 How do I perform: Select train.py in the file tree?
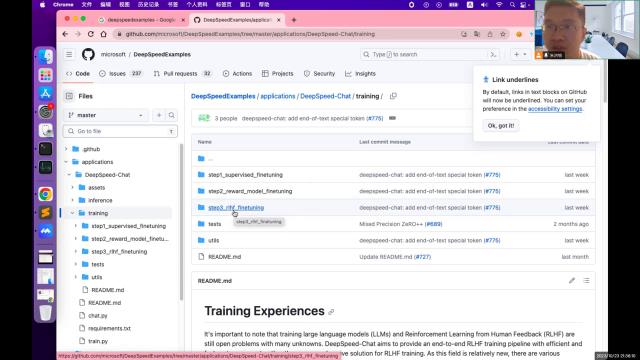pos(98,341)
